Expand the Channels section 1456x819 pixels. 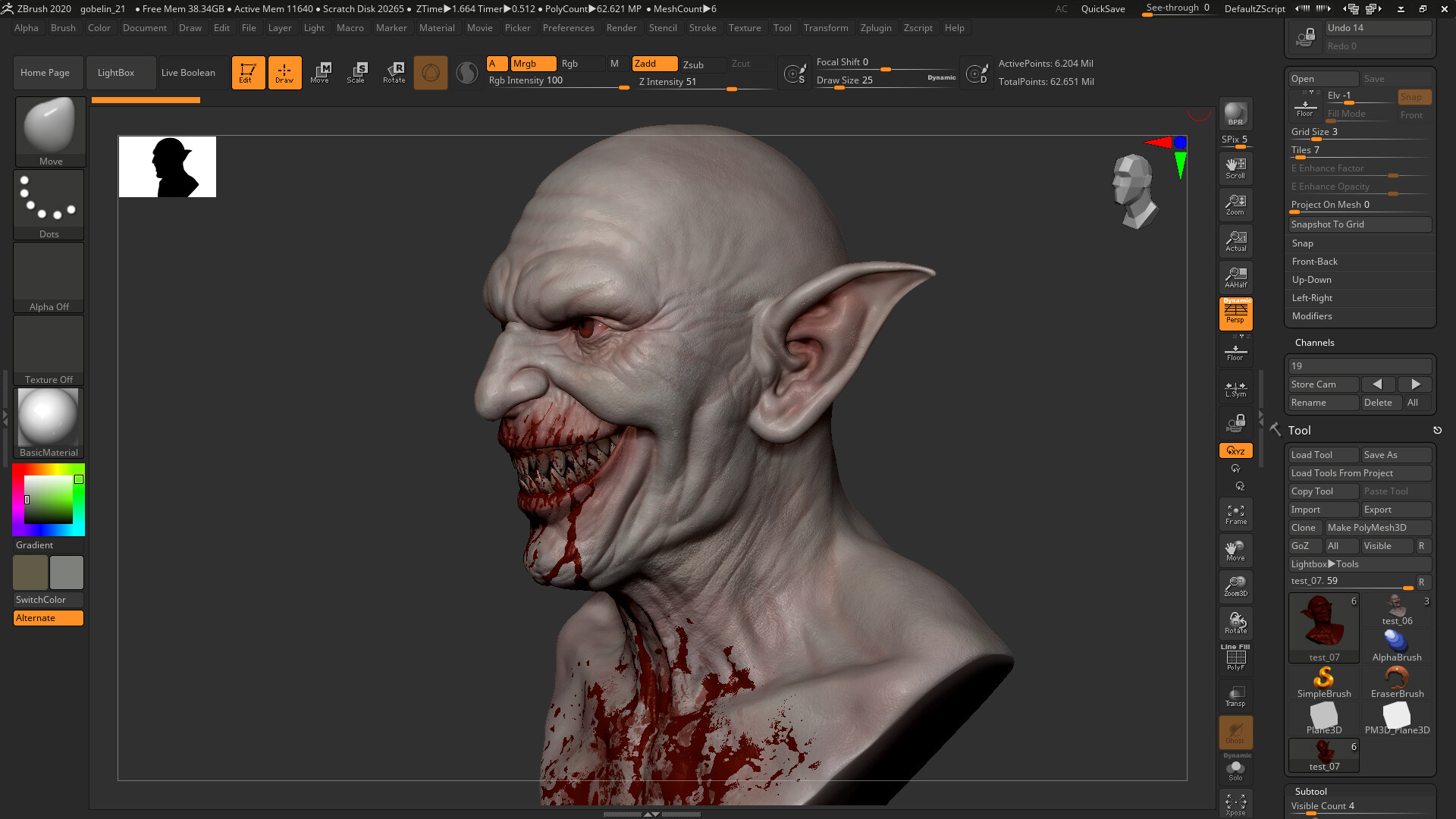pyautogui.click(x=1314, y=343)
